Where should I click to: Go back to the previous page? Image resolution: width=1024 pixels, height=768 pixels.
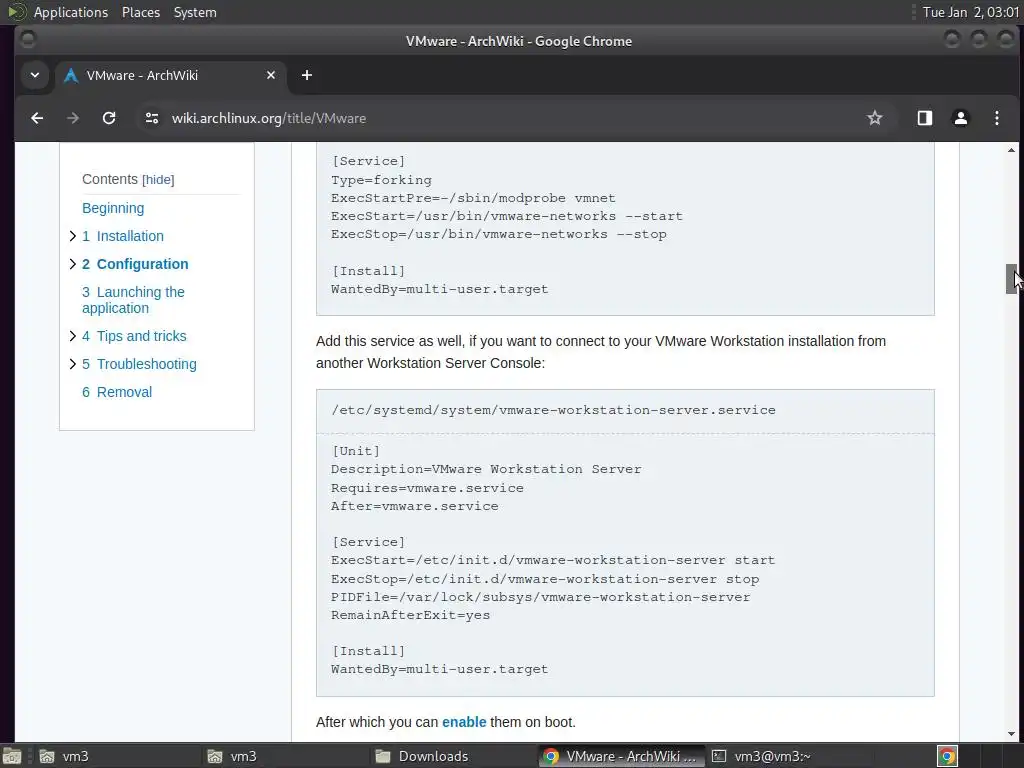(x=37, y=118)
